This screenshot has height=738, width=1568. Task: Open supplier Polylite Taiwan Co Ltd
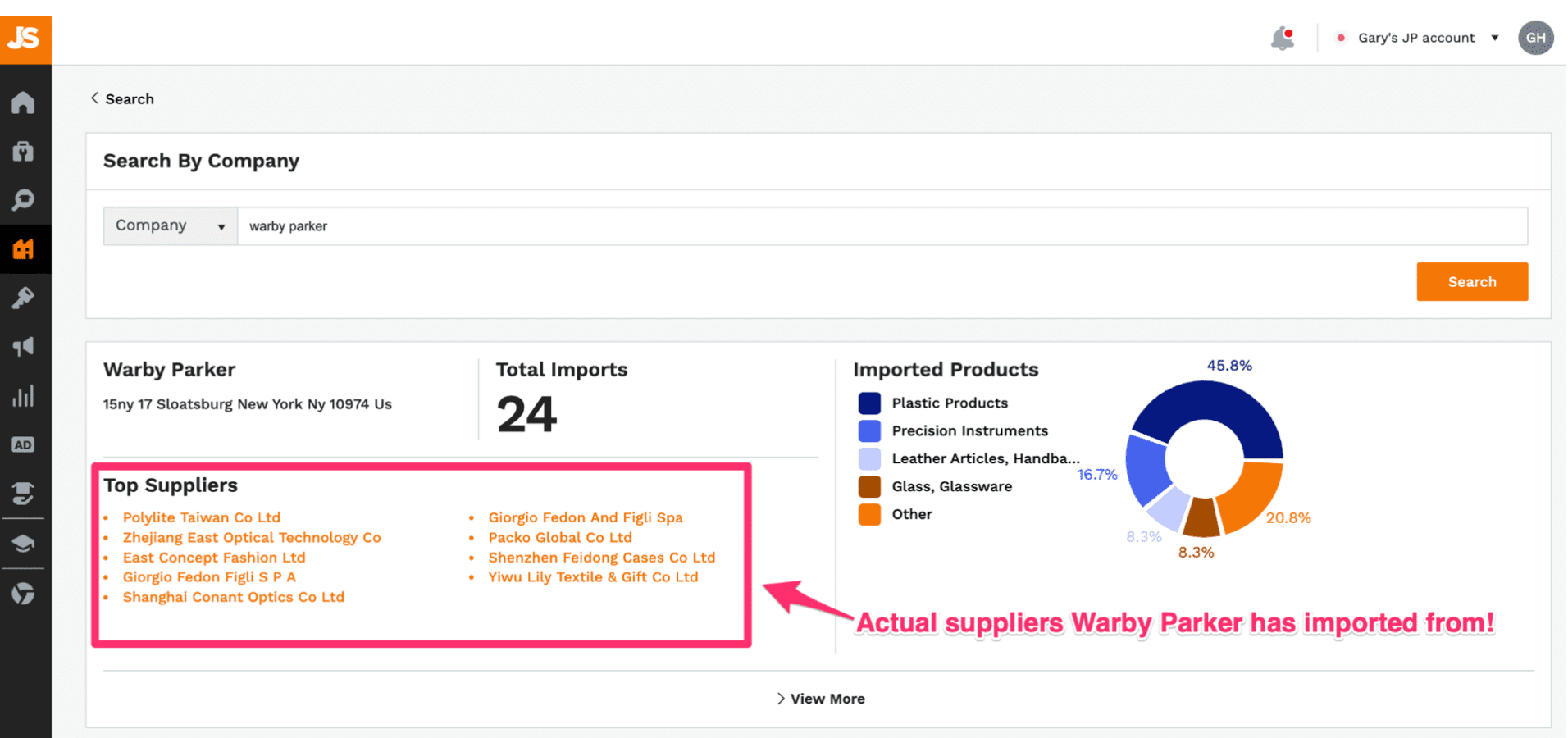click(x=202, y=517)
